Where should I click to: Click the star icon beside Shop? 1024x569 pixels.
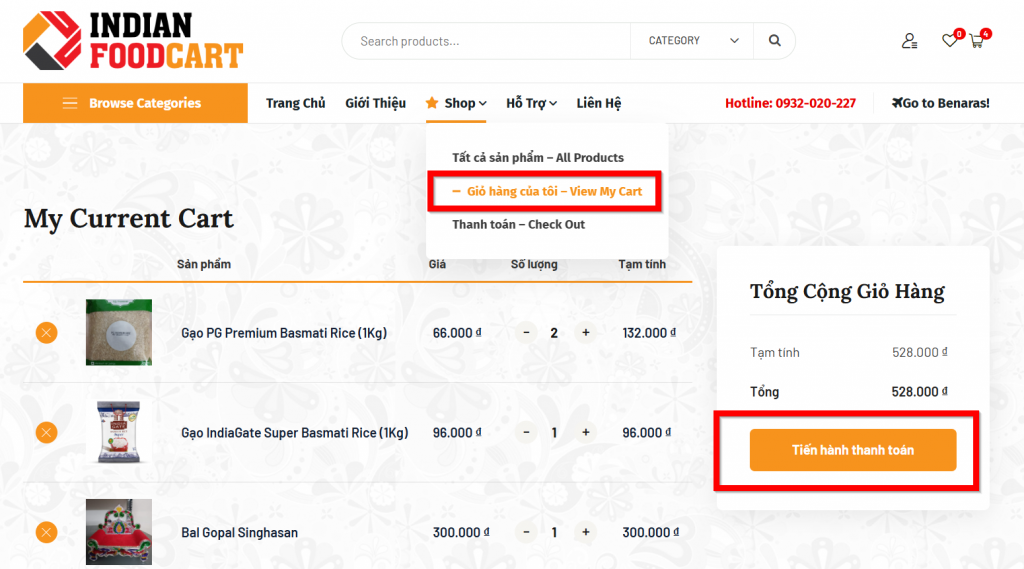click(x=432, y=103)
